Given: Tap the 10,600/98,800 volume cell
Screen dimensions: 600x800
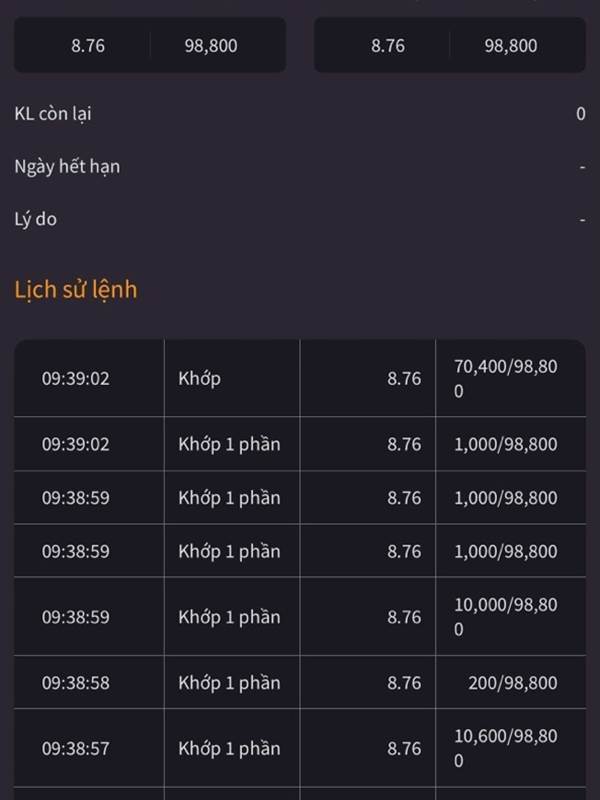Looking at the screenshot, I should pos(506,748).
